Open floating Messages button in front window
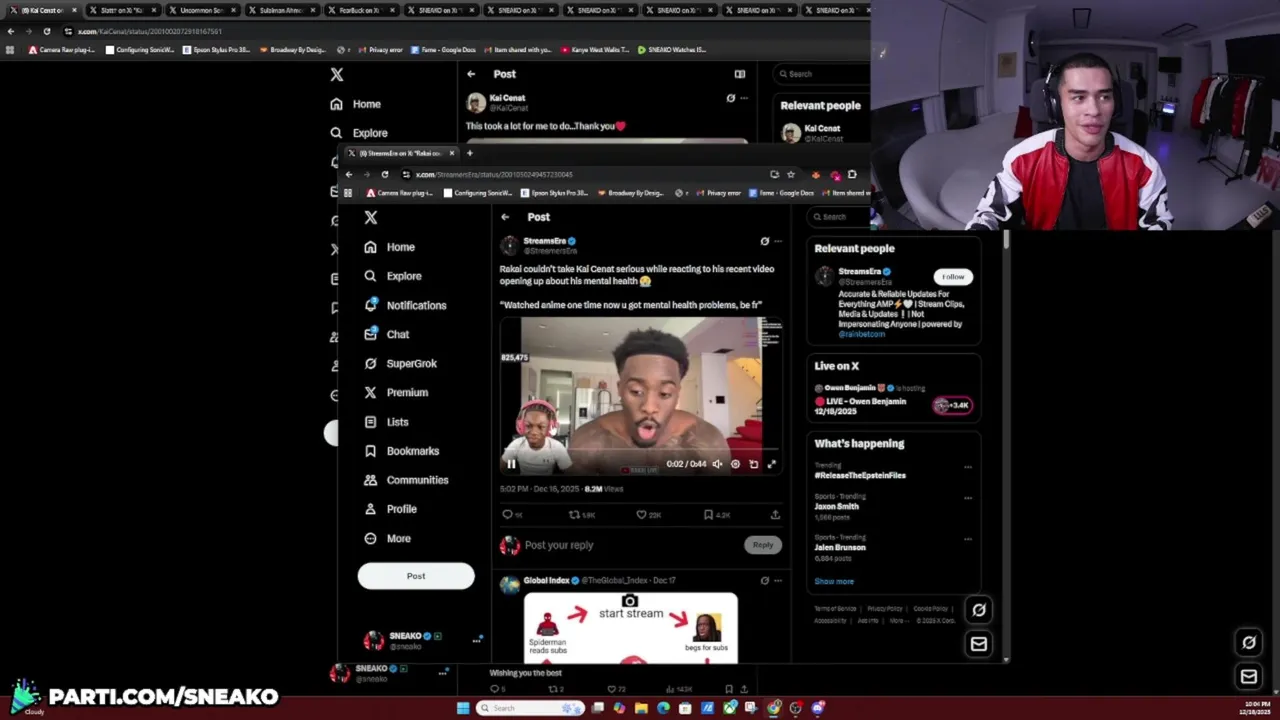Image resolution: width=1280 pixels, height=720 pixels. (979, 644)
